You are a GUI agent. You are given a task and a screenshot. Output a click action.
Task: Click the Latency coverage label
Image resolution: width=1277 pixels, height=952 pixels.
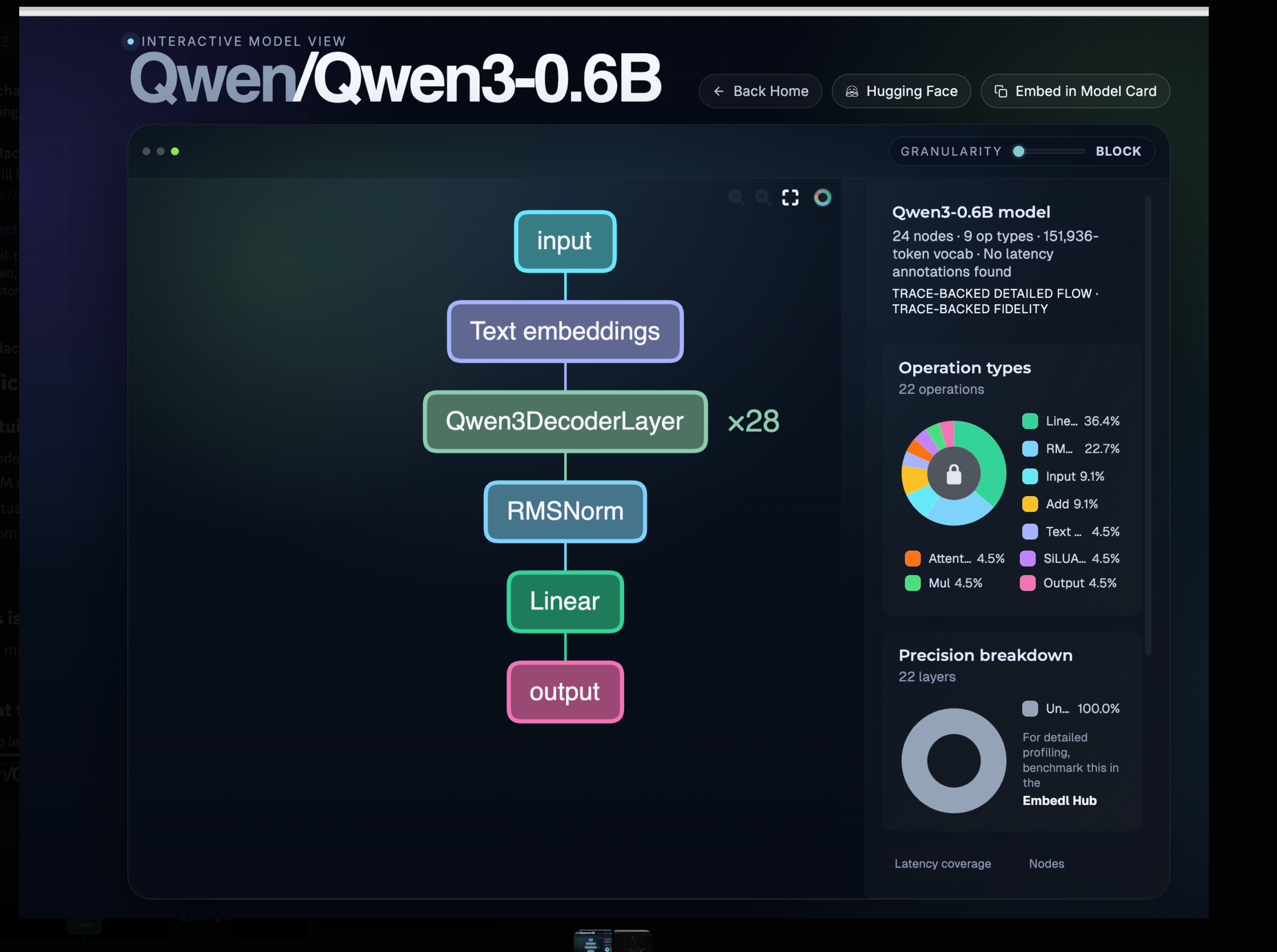pyautogui.click(x=942, y=864)
